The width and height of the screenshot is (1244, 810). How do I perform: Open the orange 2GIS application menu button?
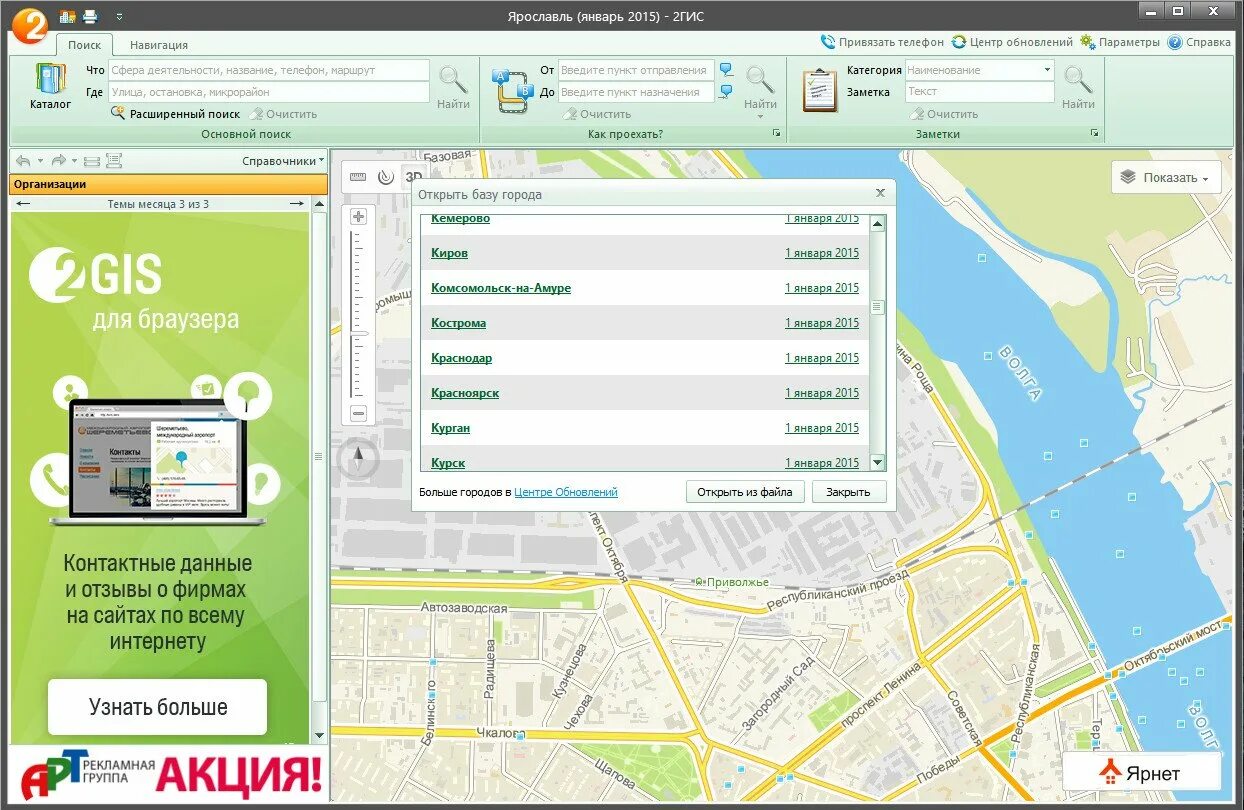(29, 25)
